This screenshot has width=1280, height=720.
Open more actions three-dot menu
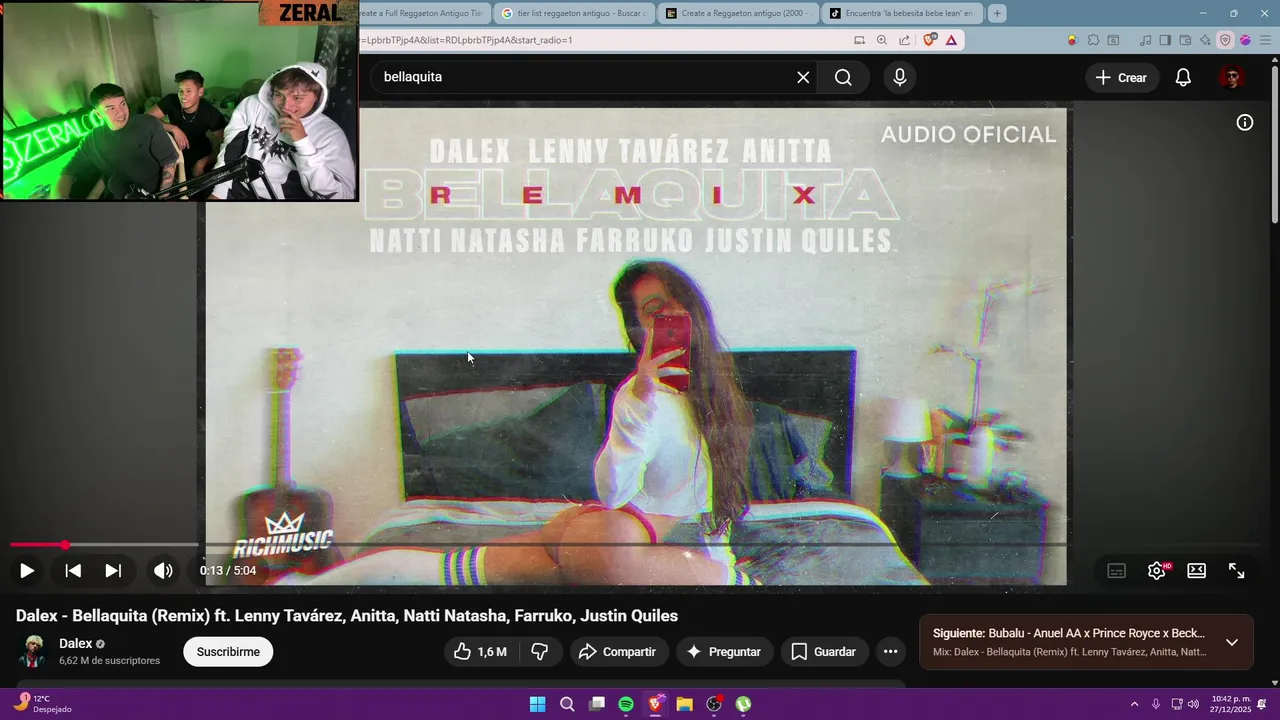891,652
